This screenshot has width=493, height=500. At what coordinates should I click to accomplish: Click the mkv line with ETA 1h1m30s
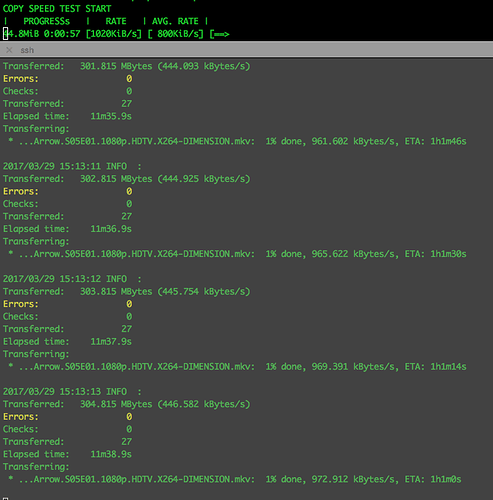tap(237, 254)
